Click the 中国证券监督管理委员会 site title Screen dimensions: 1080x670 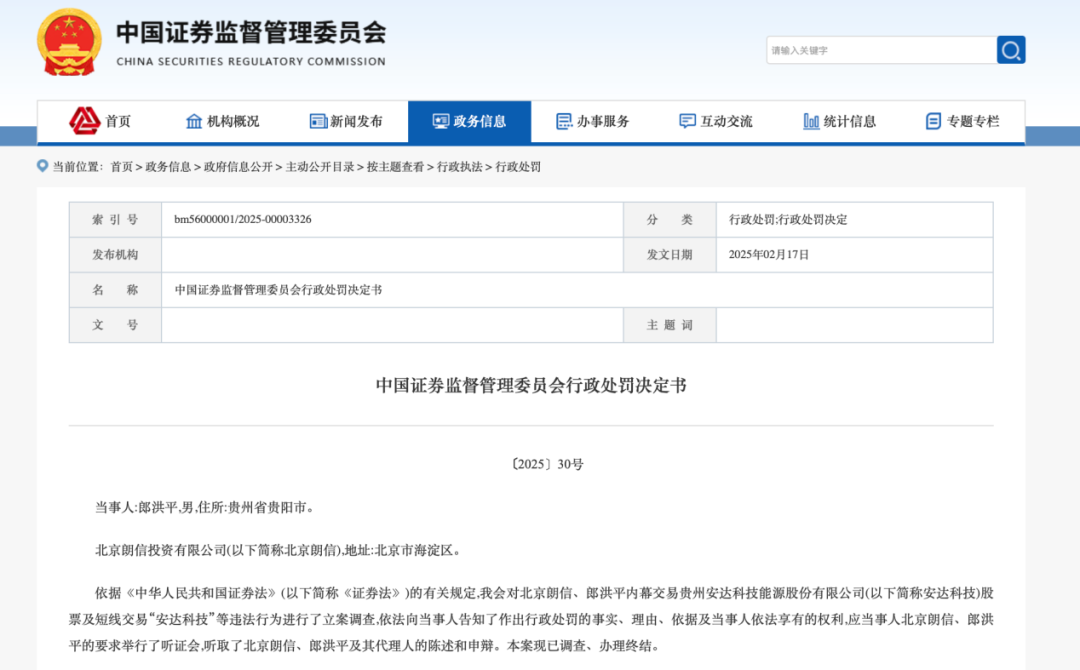point(251,33)
